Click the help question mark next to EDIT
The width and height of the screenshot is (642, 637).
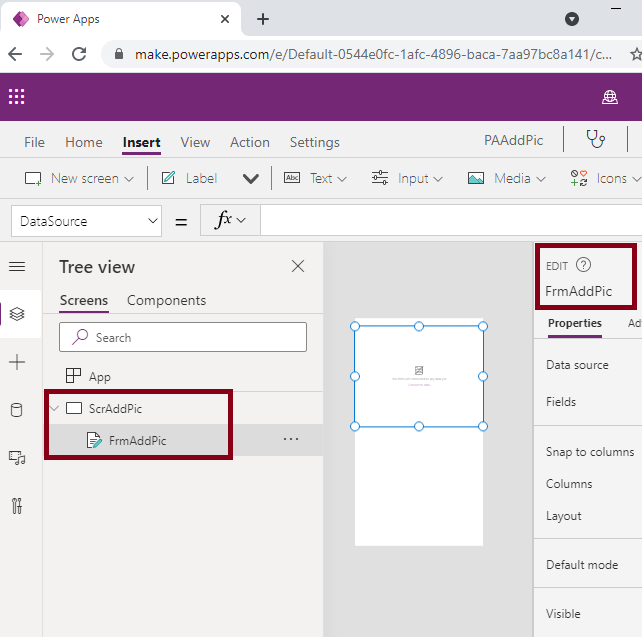point(583,265)
